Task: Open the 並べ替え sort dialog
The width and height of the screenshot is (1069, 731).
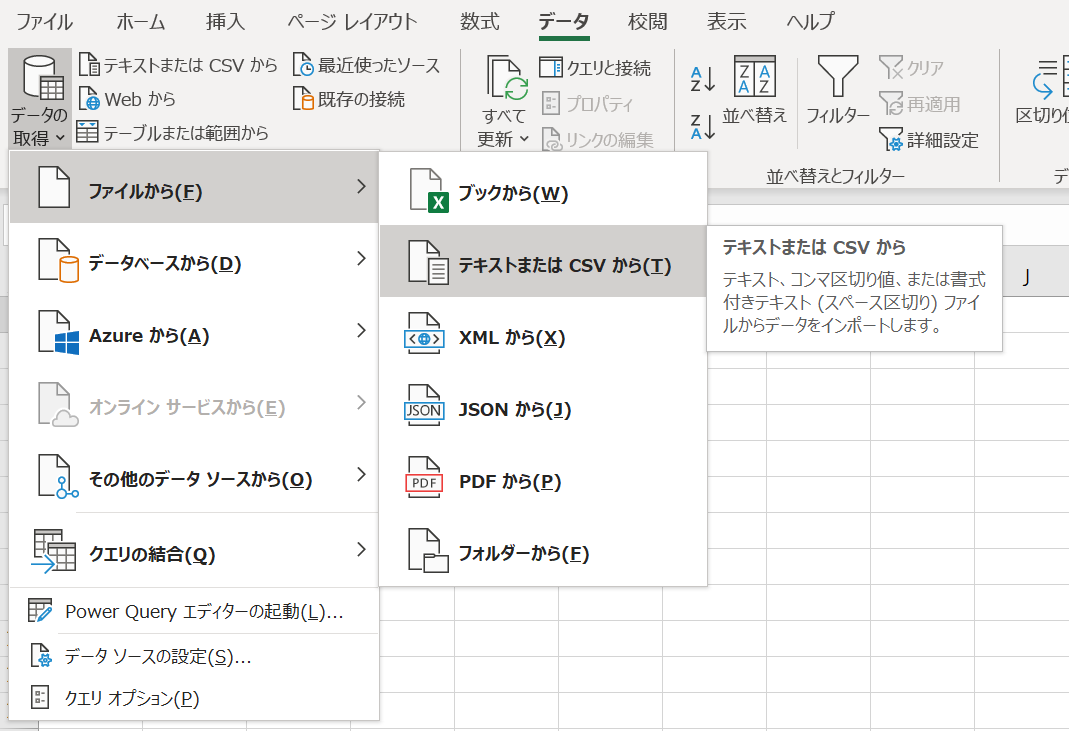Action: (x=755, y=90)
